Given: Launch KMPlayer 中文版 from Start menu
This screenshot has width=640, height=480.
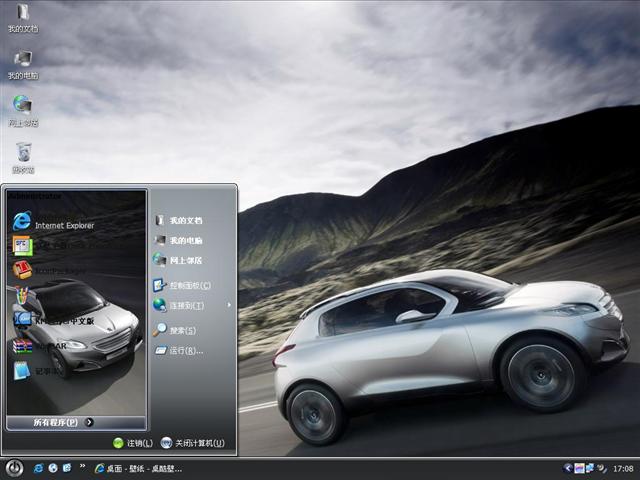Looking at the screenshot, I should [x=53, y=320].
